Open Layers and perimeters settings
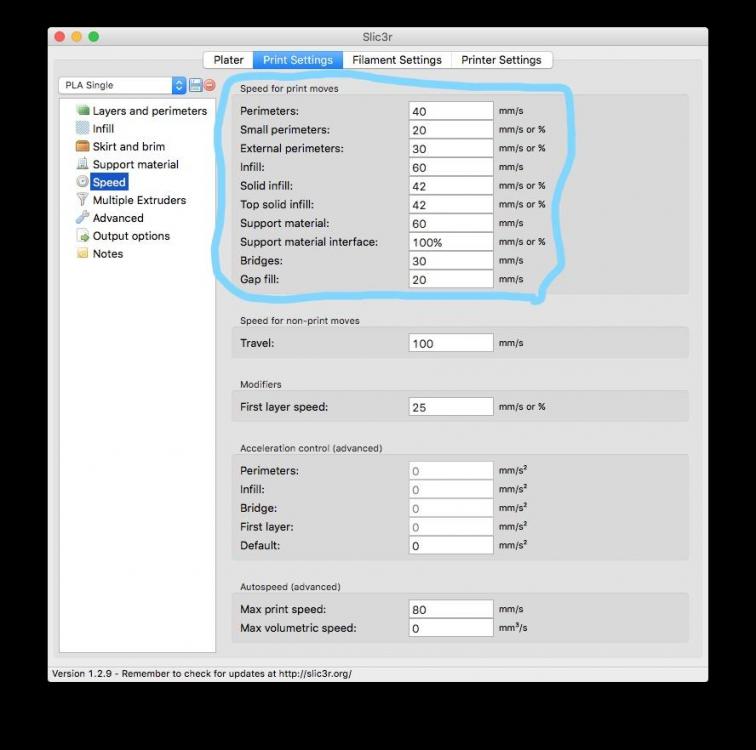Viewport: 756px width, 750px height. 149,111
